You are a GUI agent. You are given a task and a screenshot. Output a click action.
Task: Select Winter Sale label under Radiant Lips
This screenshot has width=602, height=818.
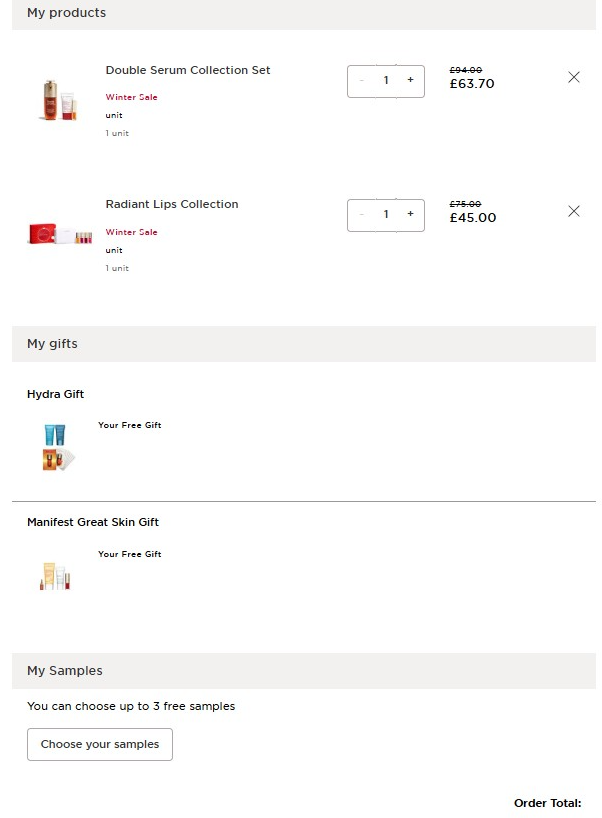[132, 232]
